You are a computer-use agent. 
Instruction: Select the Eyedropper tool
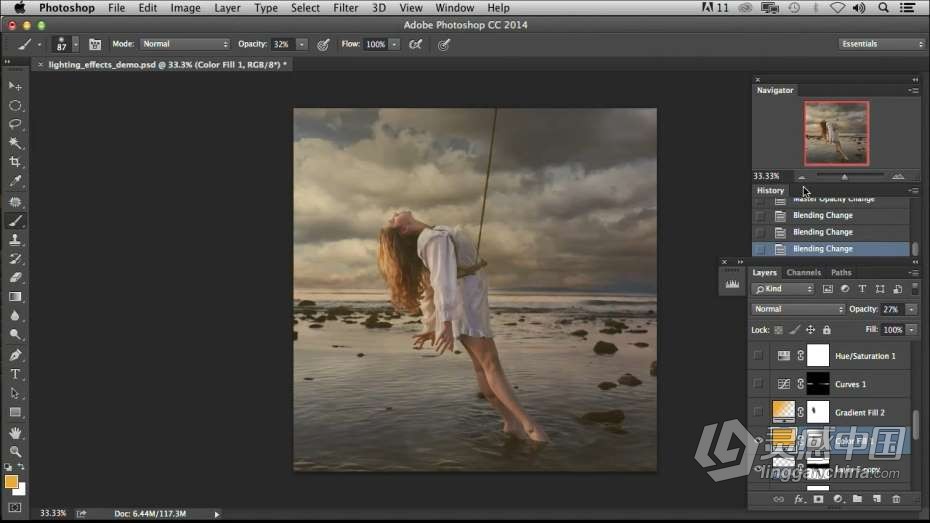pyautogui.click(x=15, y=181)
